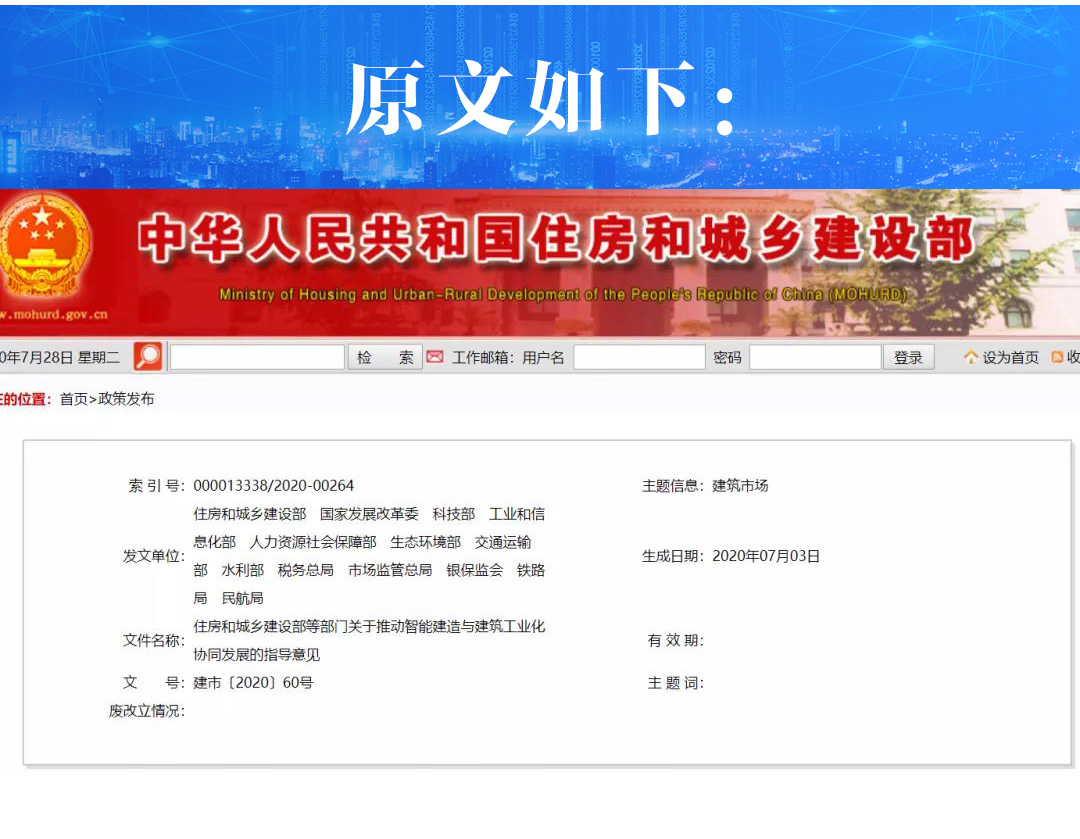Click the mohurd.gov.cn site address text
Screen dimensions: 1080x839
[54, 315]
